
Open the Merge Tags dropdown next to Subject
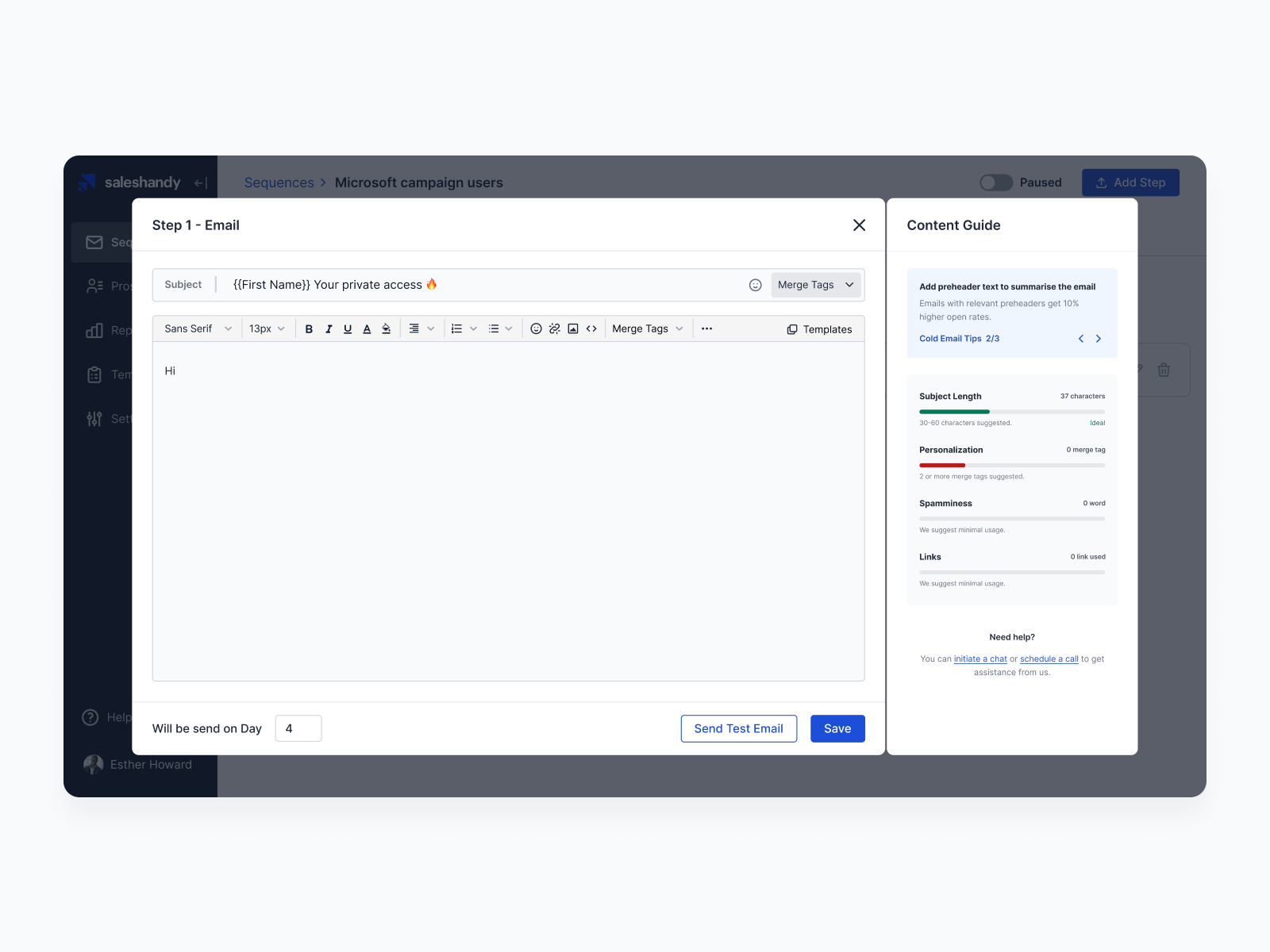[815, 285]
